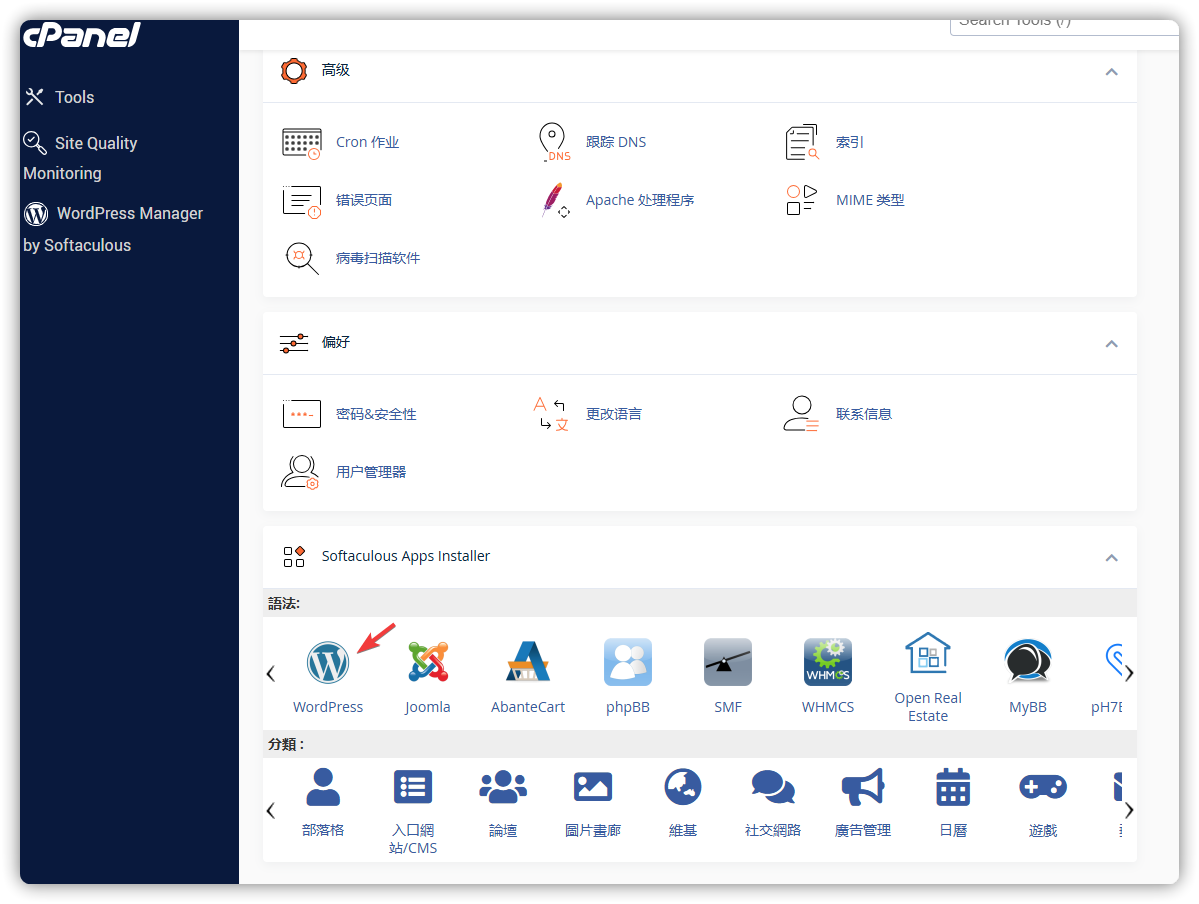Launch the WHMCS installer icon
This screenshot has width=1199, height=904.
827,662
